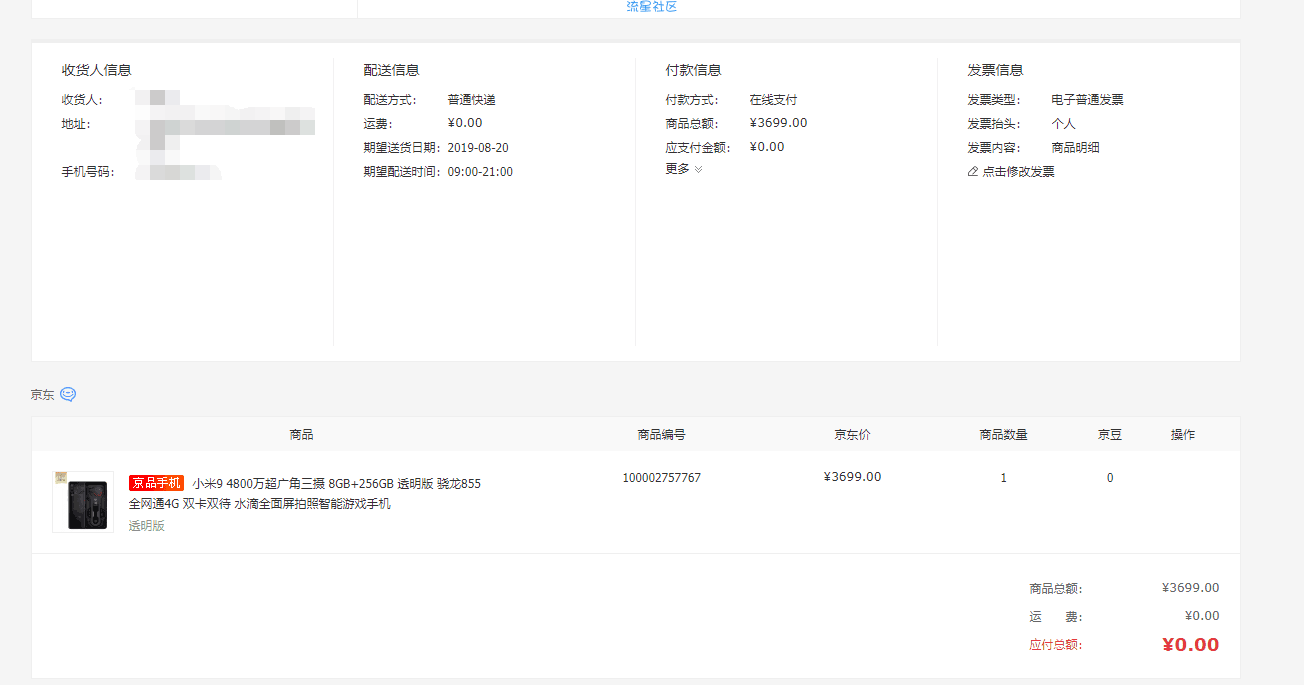Click the 京东 seller name above the table
This screenshot has height=685, width=1304.
pos(42,395)
